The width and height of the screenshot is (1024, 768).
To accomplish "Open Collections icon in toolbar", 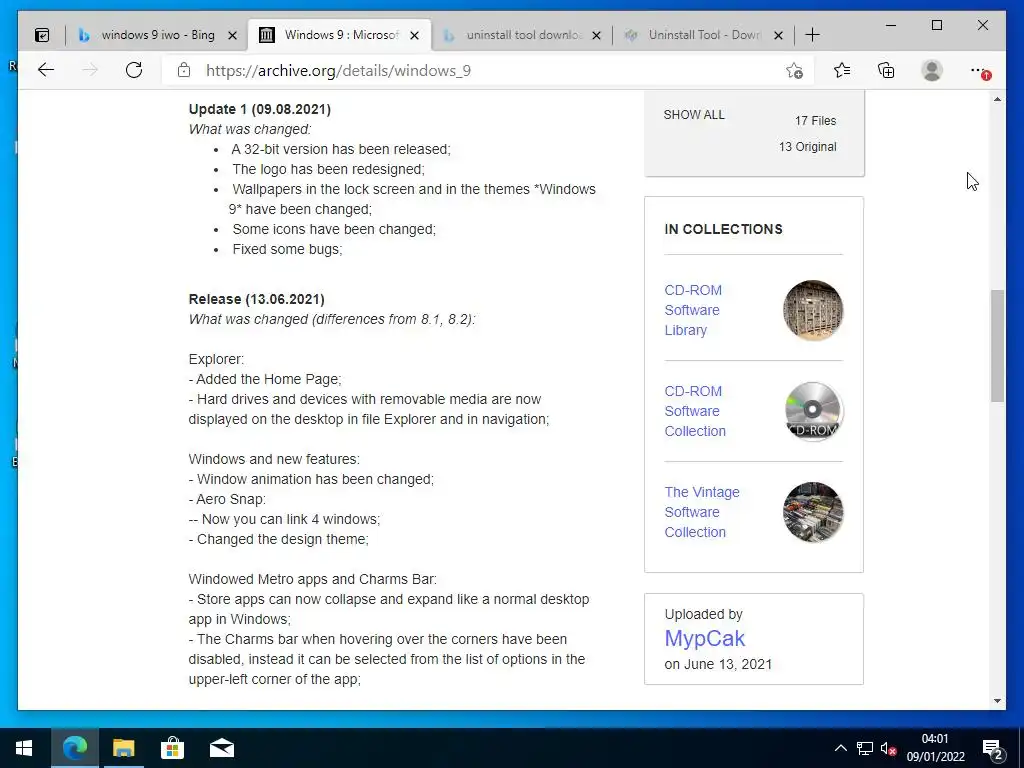I will coord(886,70).
